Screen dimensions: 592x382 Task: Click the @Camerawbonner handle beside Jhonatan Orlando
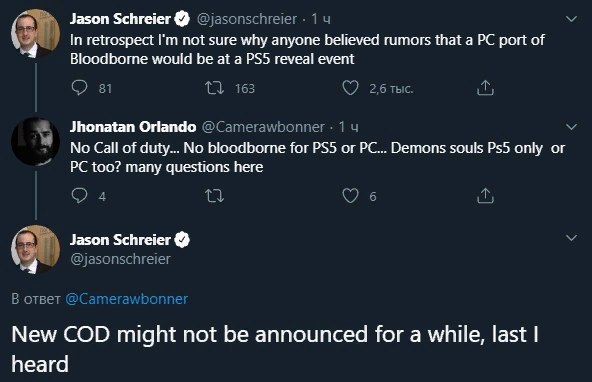[263, 127]
